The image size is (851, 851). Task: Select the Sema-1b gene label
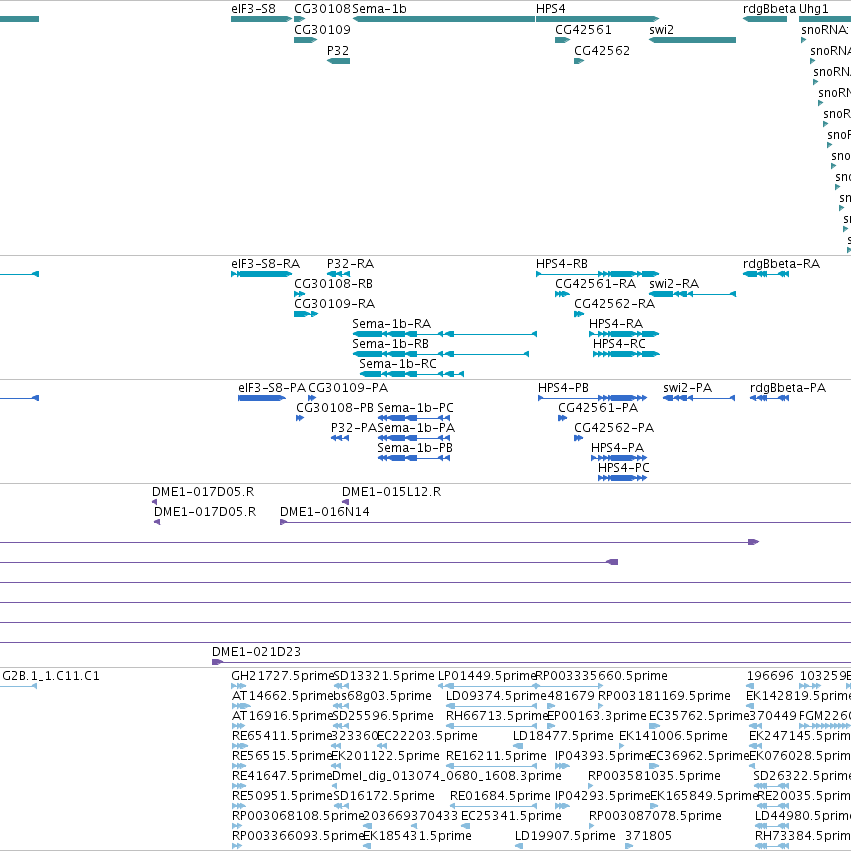click(x=379, y=9)
